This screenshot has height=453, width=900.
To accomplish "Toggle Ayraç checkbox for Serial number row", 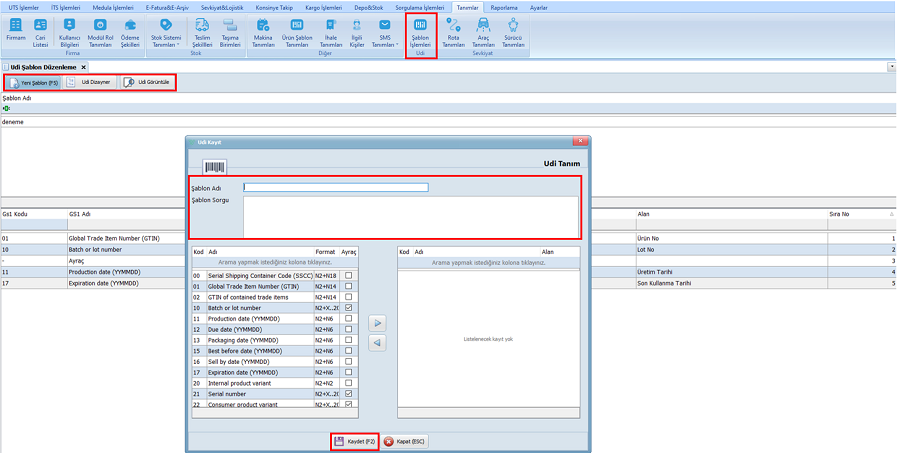I will point(348,394).
